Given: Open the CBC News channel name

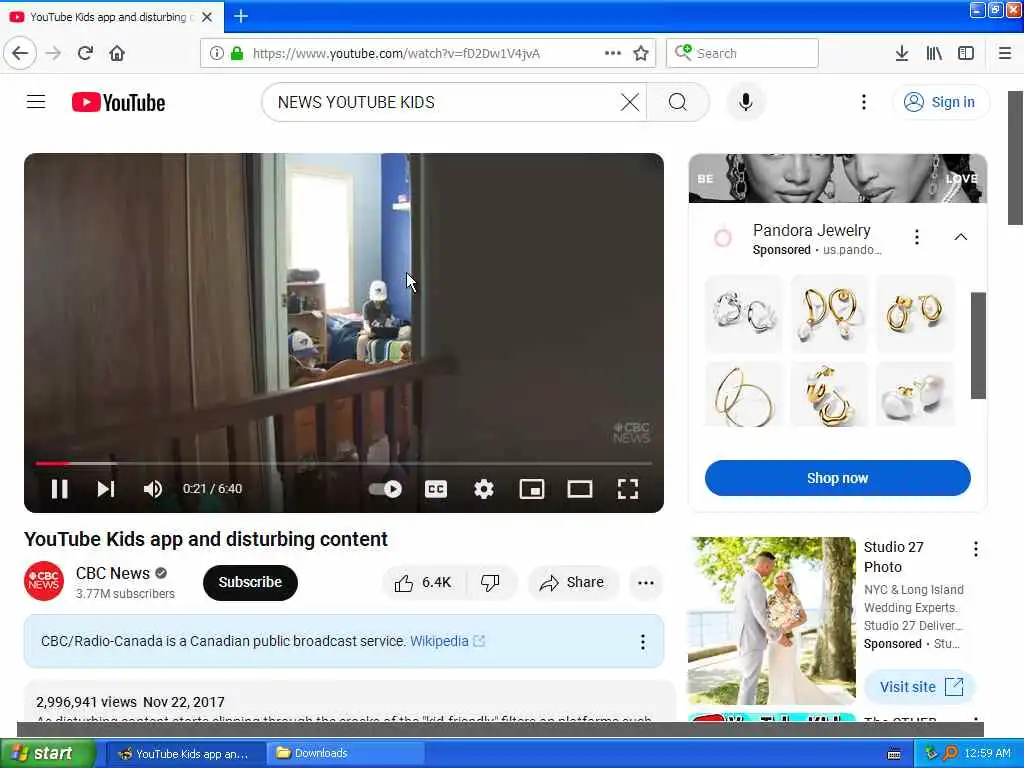Looking at the screenshot, I should pos(113,573).
